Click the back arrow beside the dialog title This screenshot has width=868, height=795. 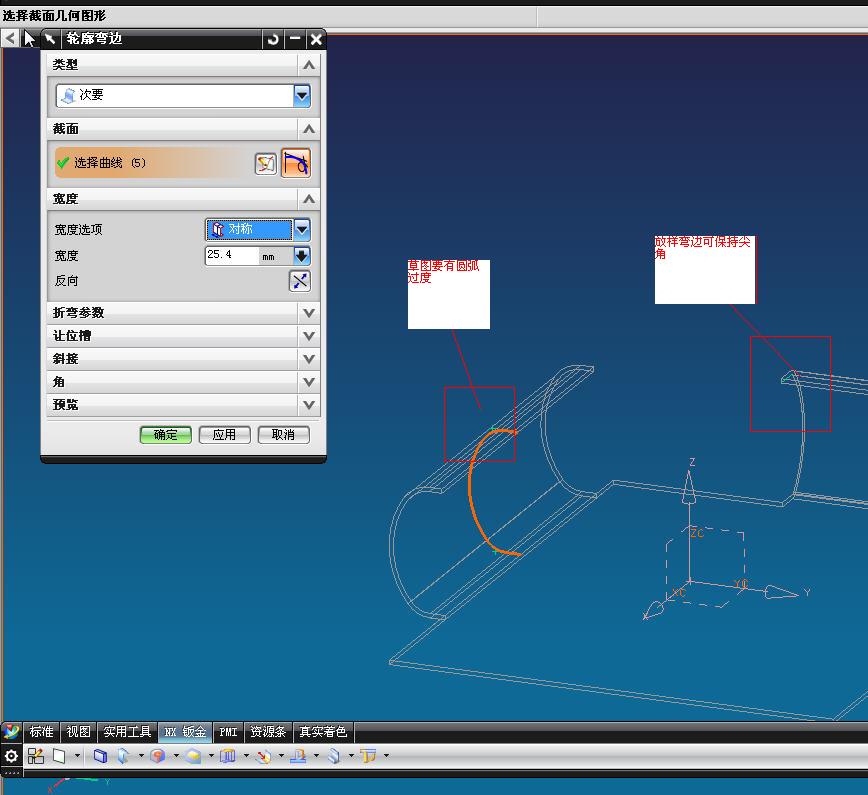(10, 39)
